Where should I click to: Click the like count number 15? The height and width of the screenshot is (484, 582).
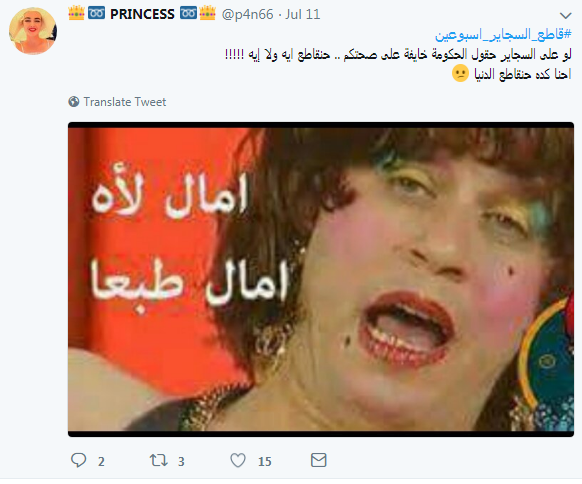[264, 461]
